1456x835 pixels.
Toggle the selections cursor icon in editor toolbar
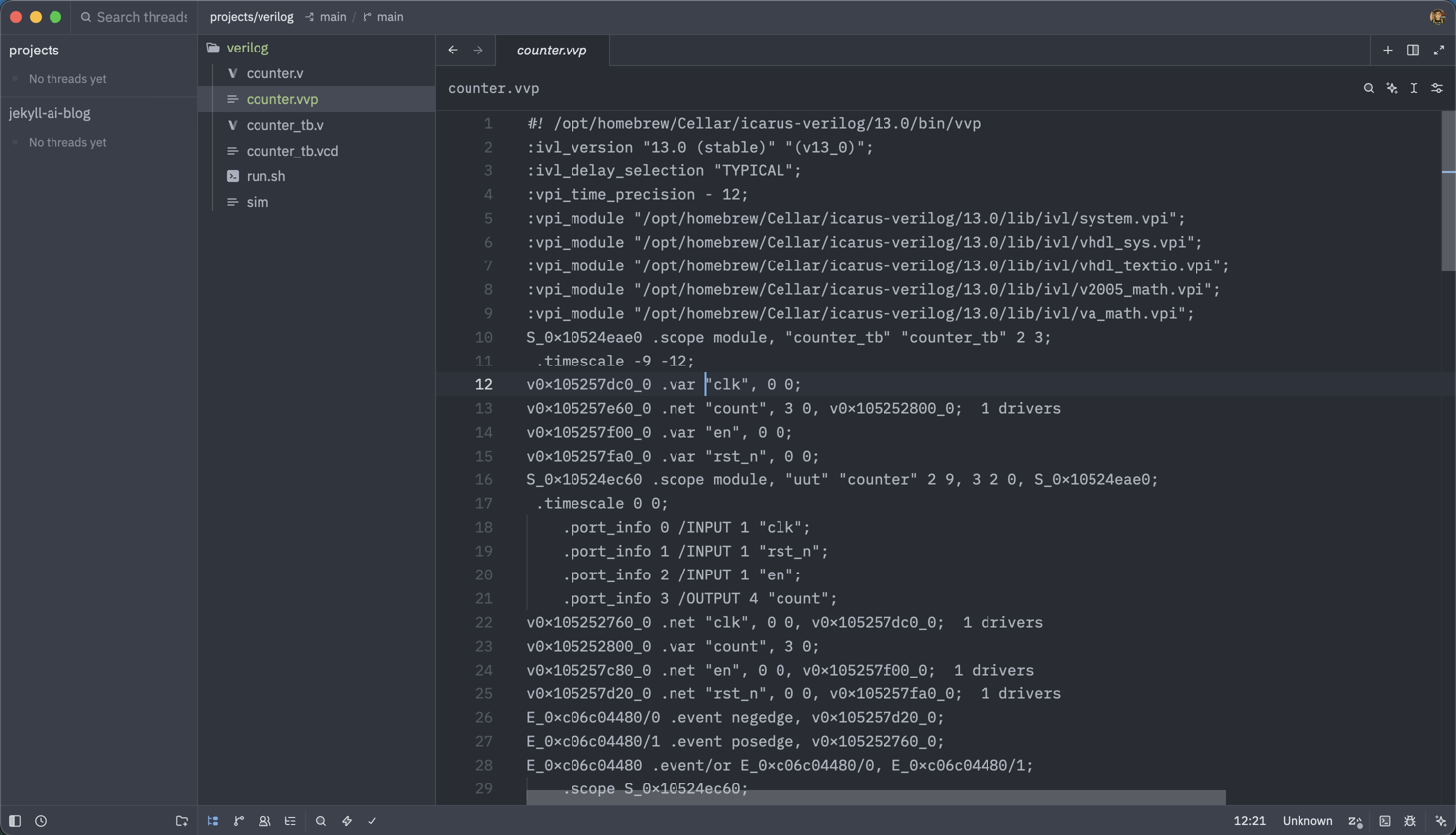point(1414,88)
